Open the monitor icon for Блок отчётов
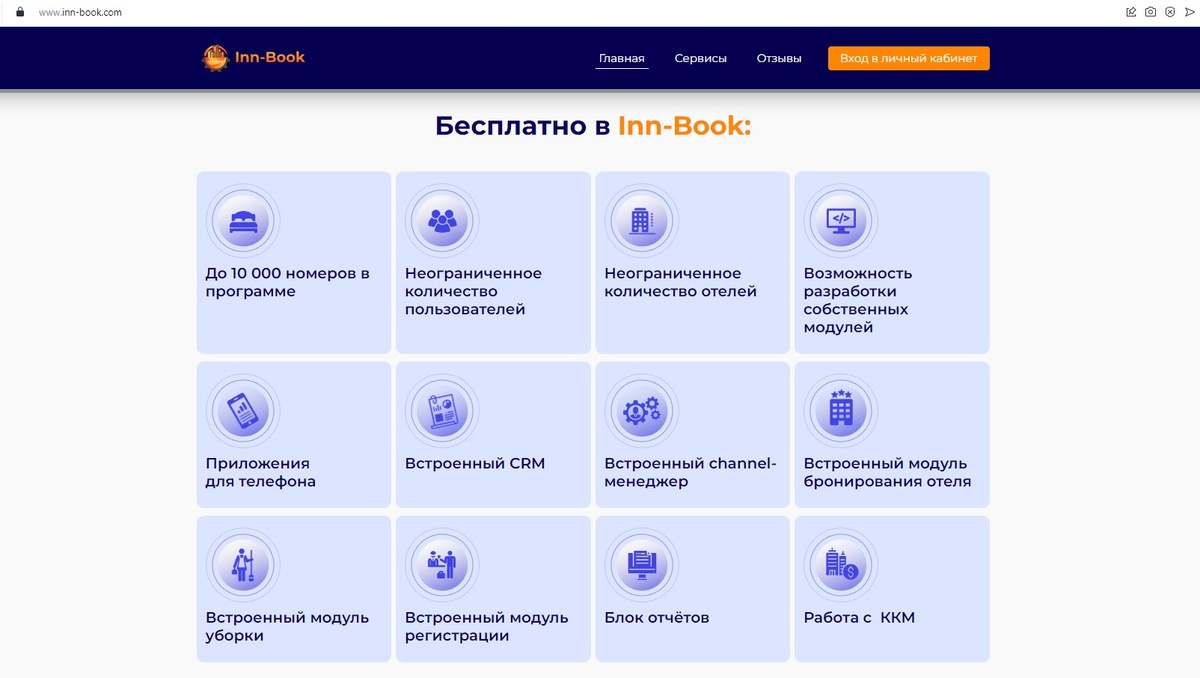This screenshot has height=678, width=1200. tap(642, 564)
